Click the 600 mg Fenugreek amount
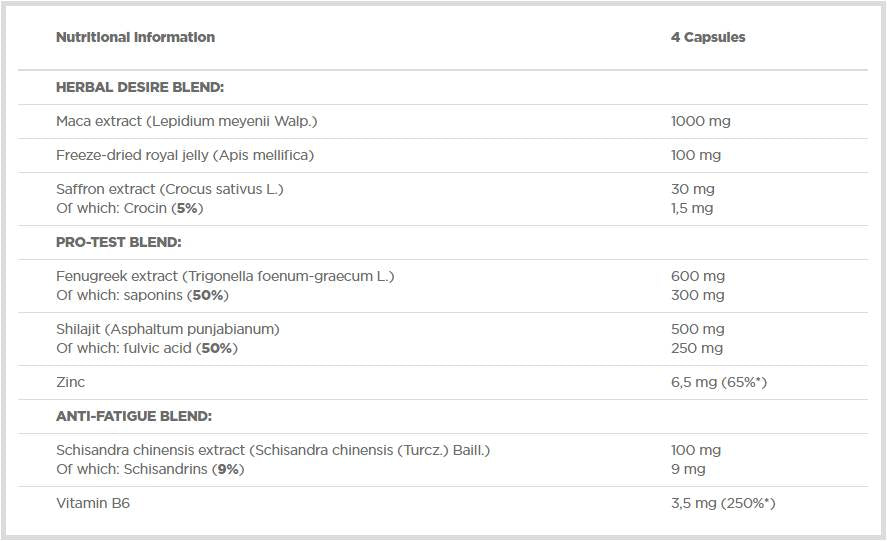This screenshot has height=541, width=887. 697,276
